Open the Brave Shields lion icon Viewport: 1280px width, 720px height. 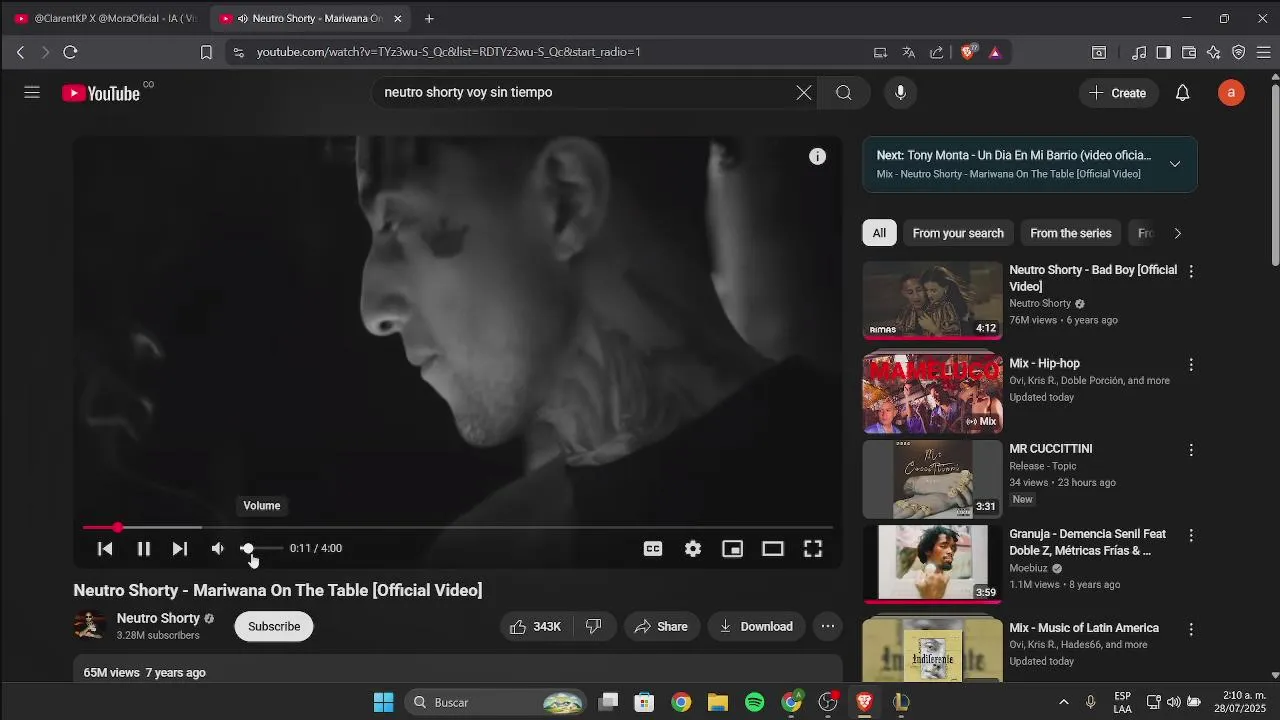(x=967, y=52)
